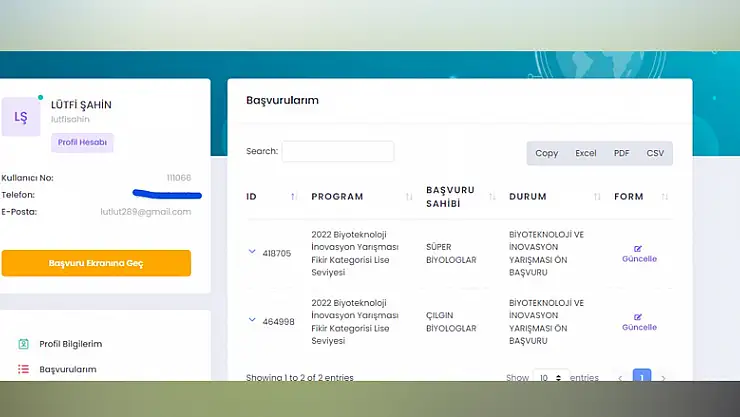Open Başvurularım menu item in sidebar

point(68,369)
